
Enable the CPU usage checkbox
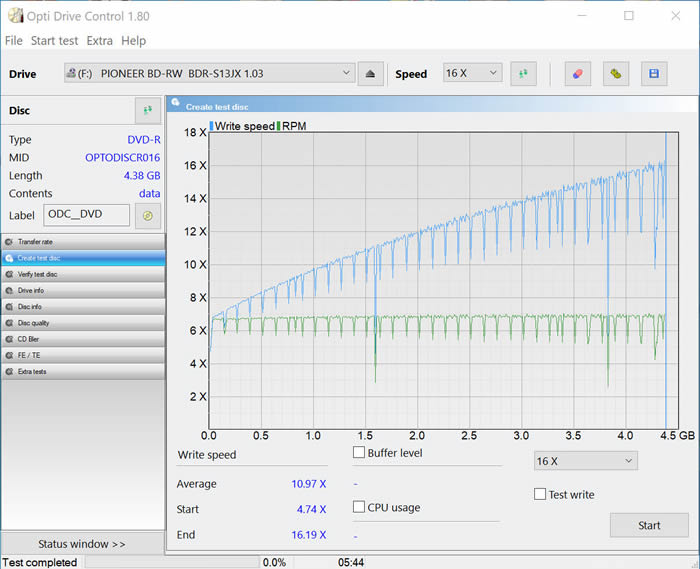tap(359, 507)
